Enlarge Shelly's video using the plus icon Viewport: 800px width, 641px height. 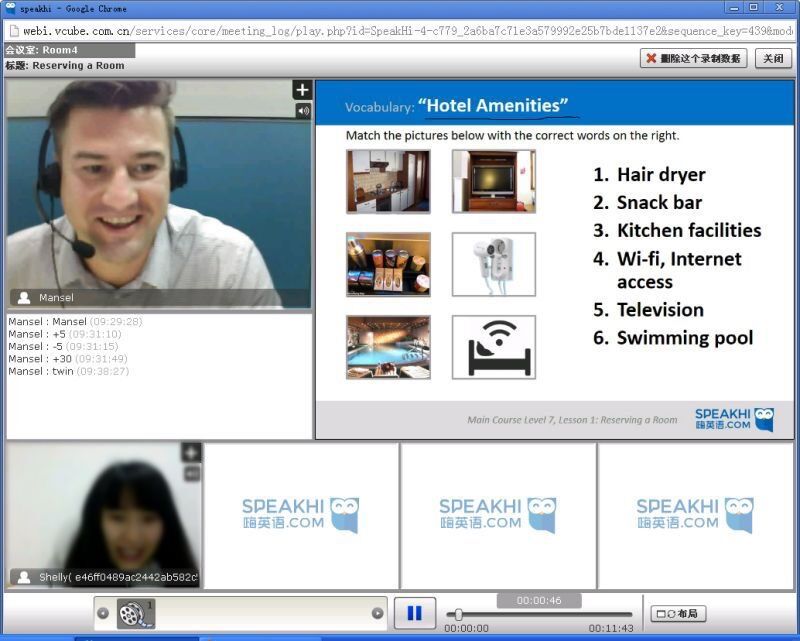click(x=191, y=453)
